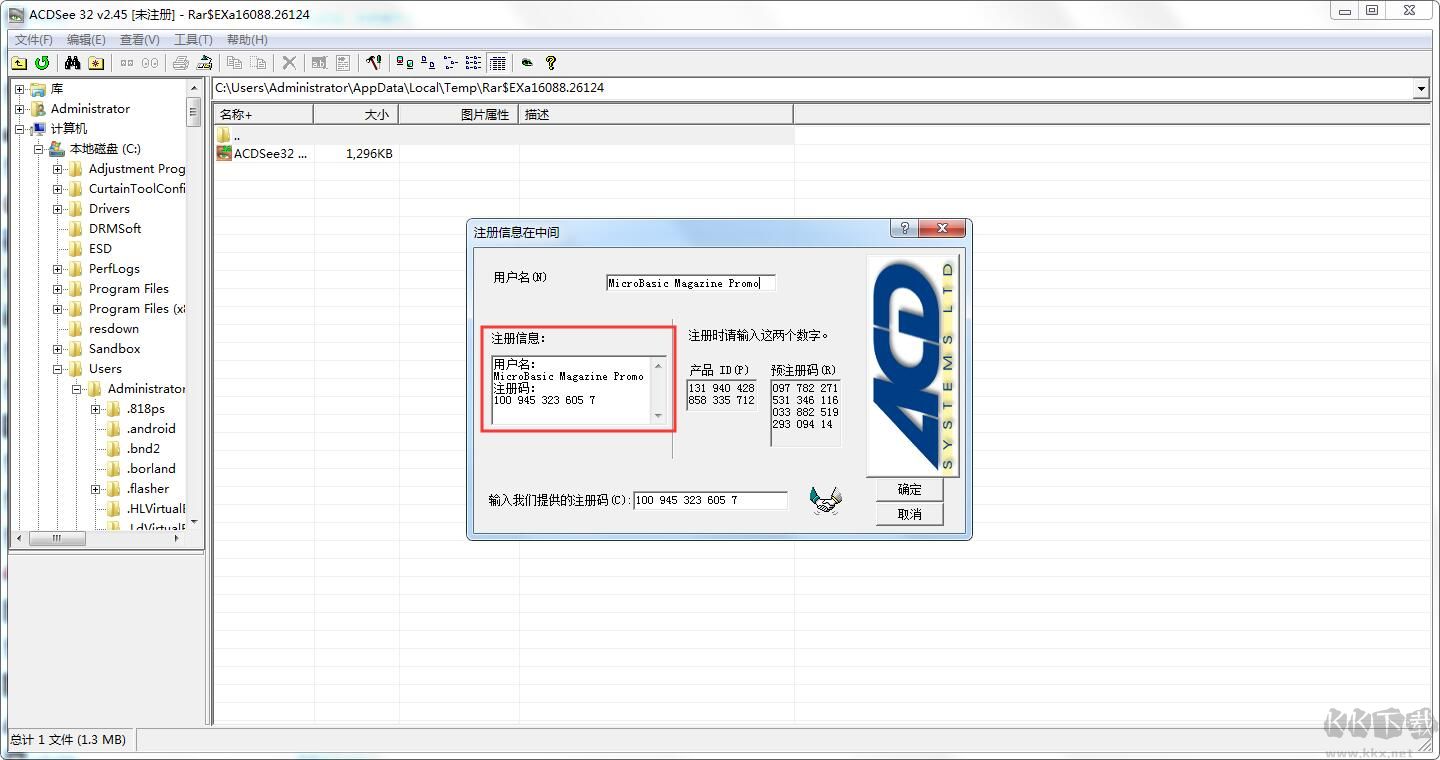
Task: Click the yellow question mark help icon
Action: (x=550, y=63)
